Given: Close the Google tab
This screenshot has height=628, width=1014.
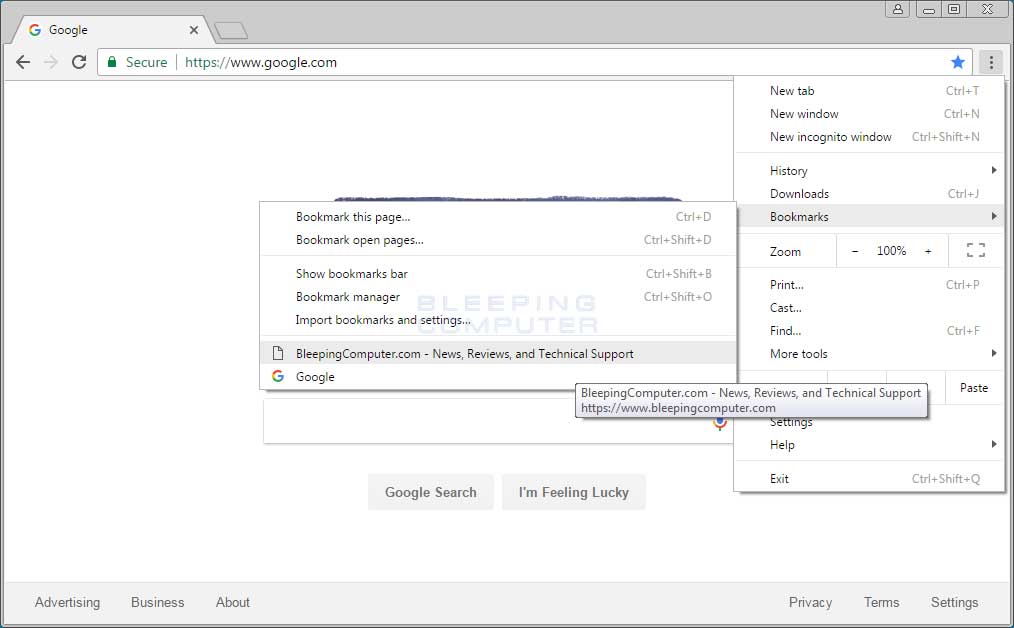Looking at the screenshot, I should pos(193,30).
